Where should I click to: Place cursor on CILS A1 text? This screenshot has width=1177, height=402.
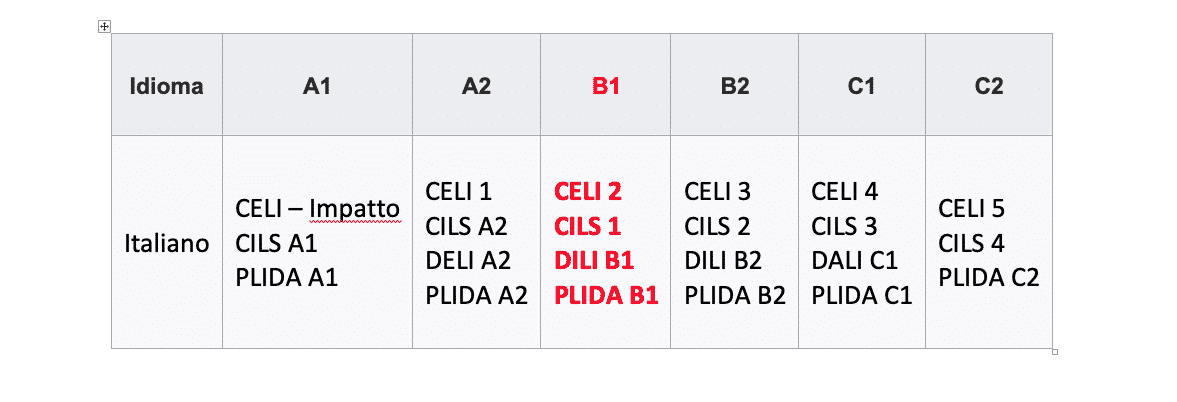point(276,244)
